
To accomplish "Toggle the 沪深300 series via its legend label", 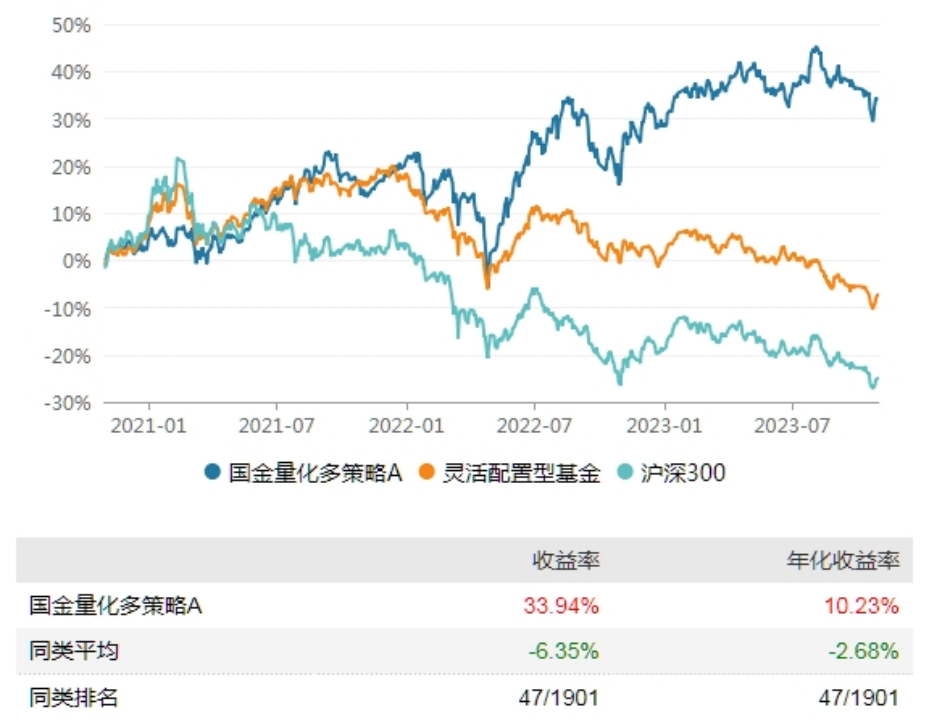I will click(x=682, y=473).
